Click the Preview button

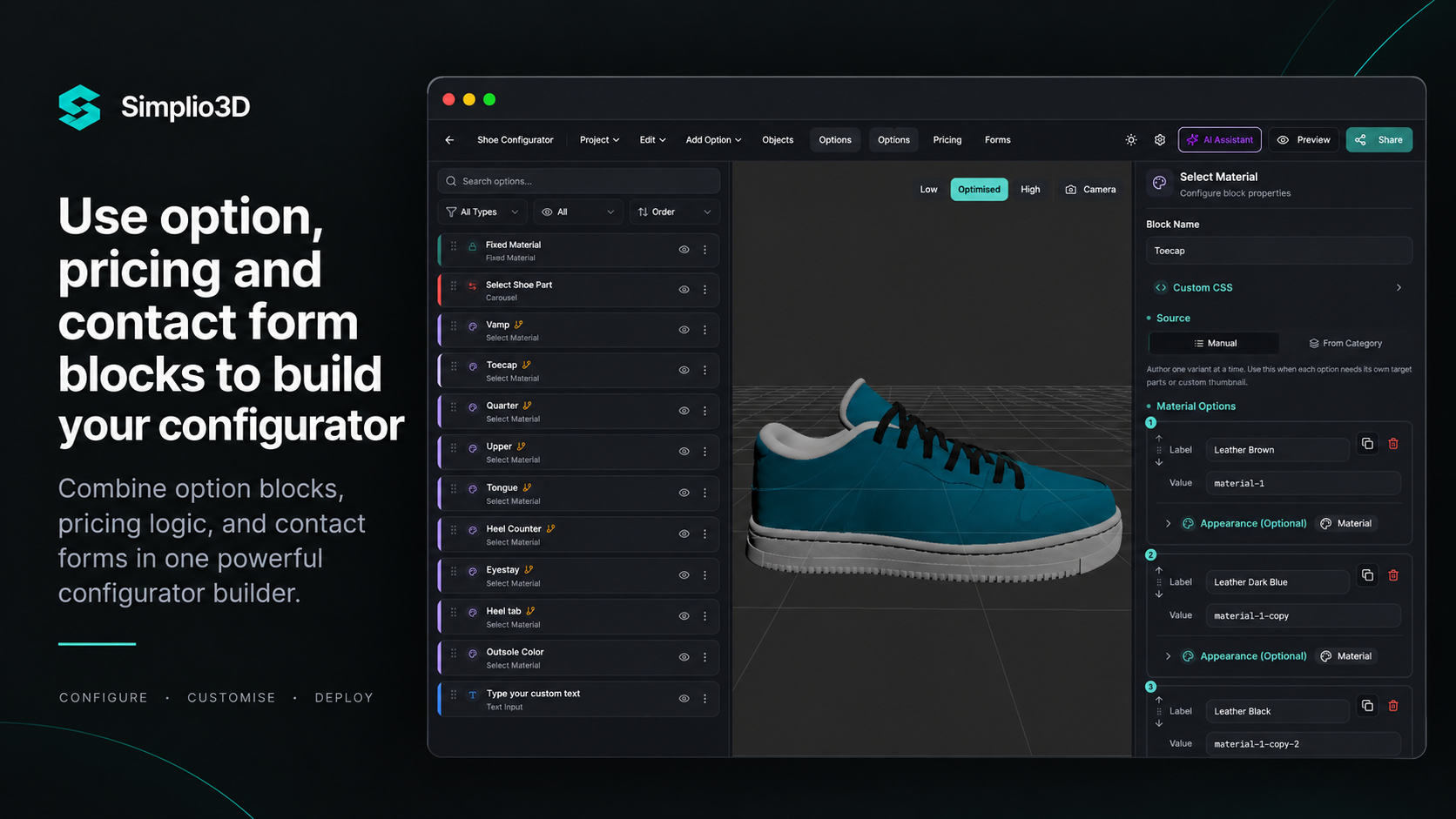pos(1304,140)
